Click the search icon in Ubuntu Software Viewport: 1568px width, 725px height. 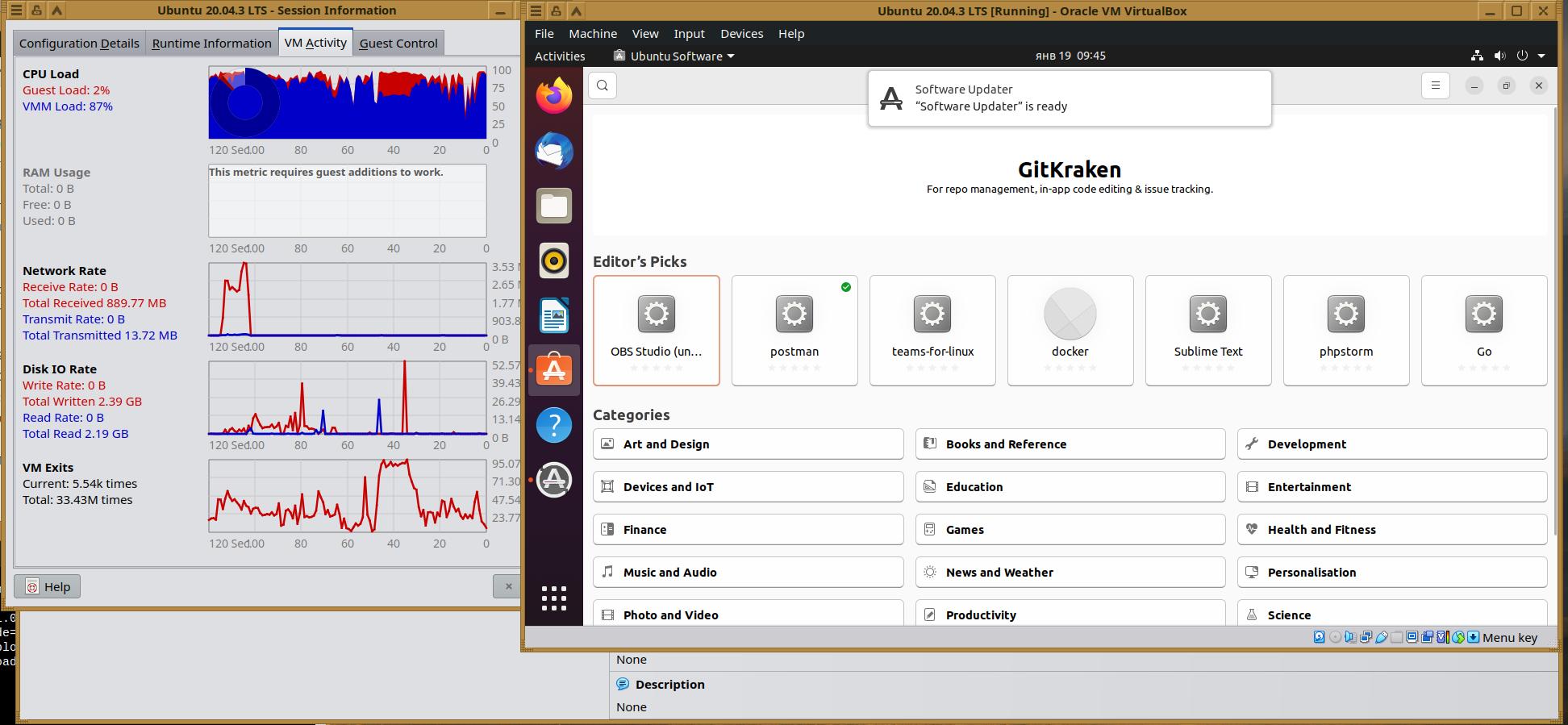click(x=603, y=85)
